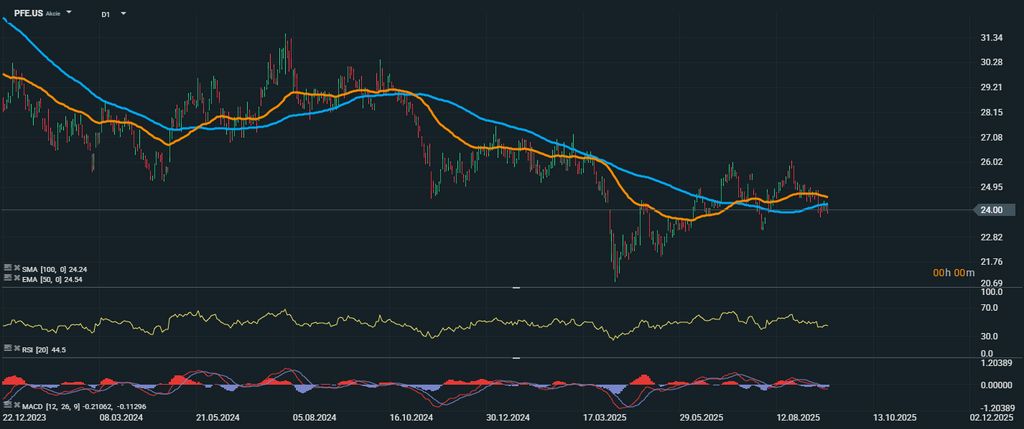Remove the RSI indicator with X icon
This screenshot has width=1024, height=429.
18,350
